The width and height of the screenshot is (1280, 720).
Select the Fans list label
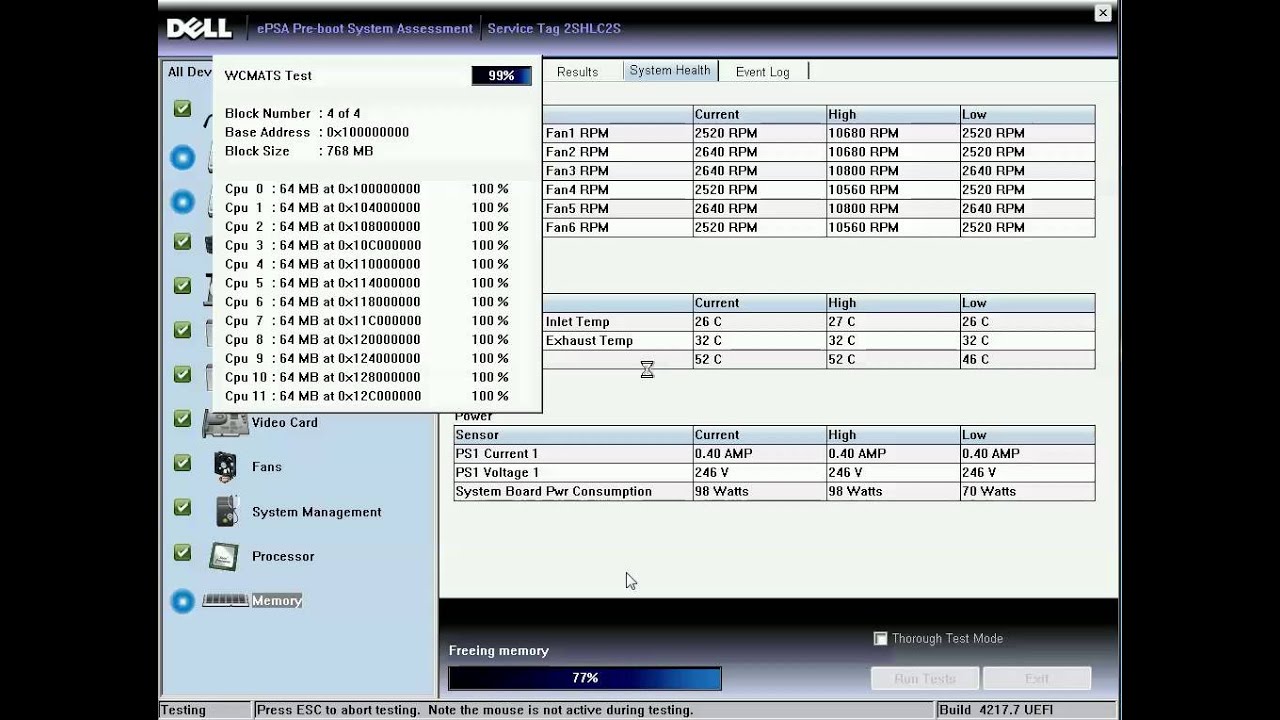click(267, 467)
